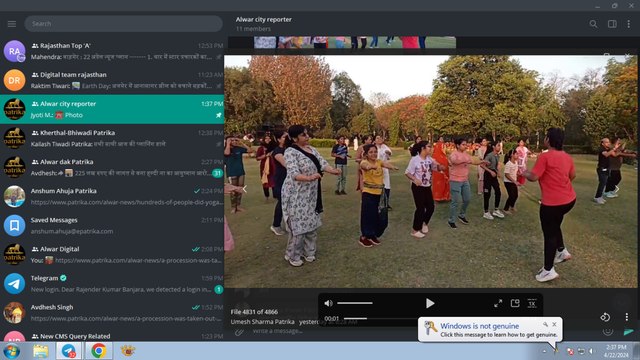Go to the previous media file

(x=245, y=189)
